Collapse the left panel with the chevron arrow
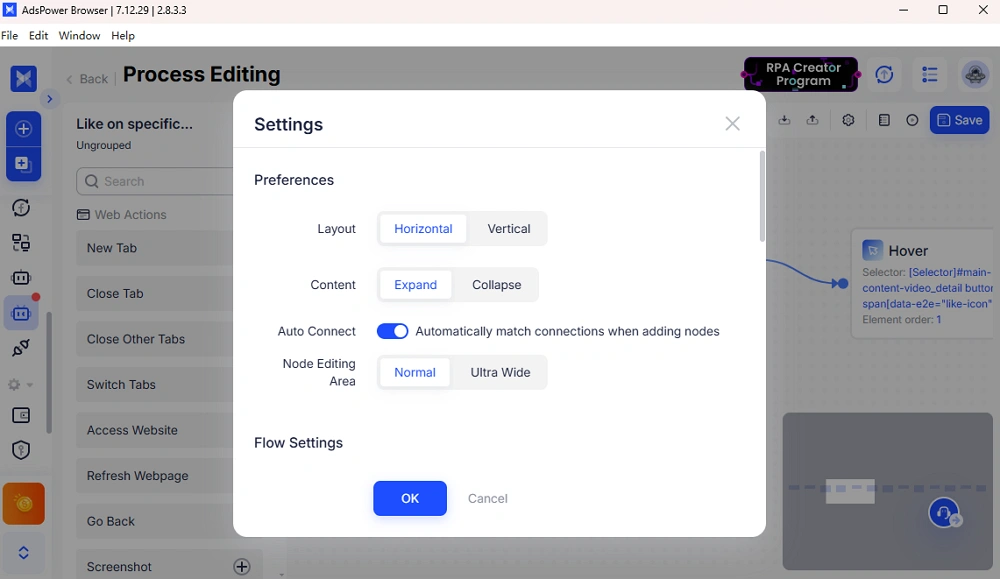Screen dimensions: 1000x579 49,99
